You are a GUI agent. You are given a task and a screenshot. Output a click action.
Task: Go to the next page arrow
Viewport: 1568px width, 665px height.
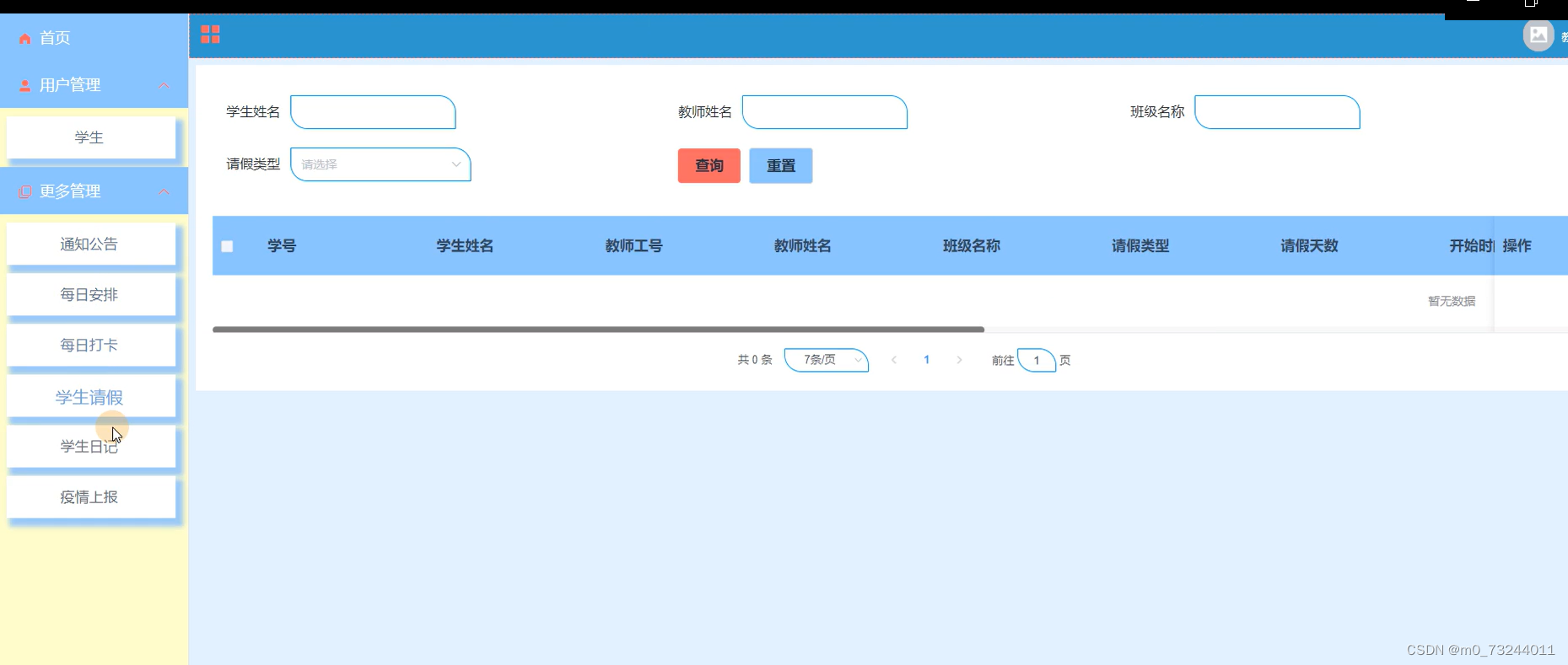click(x=959, y=360)
